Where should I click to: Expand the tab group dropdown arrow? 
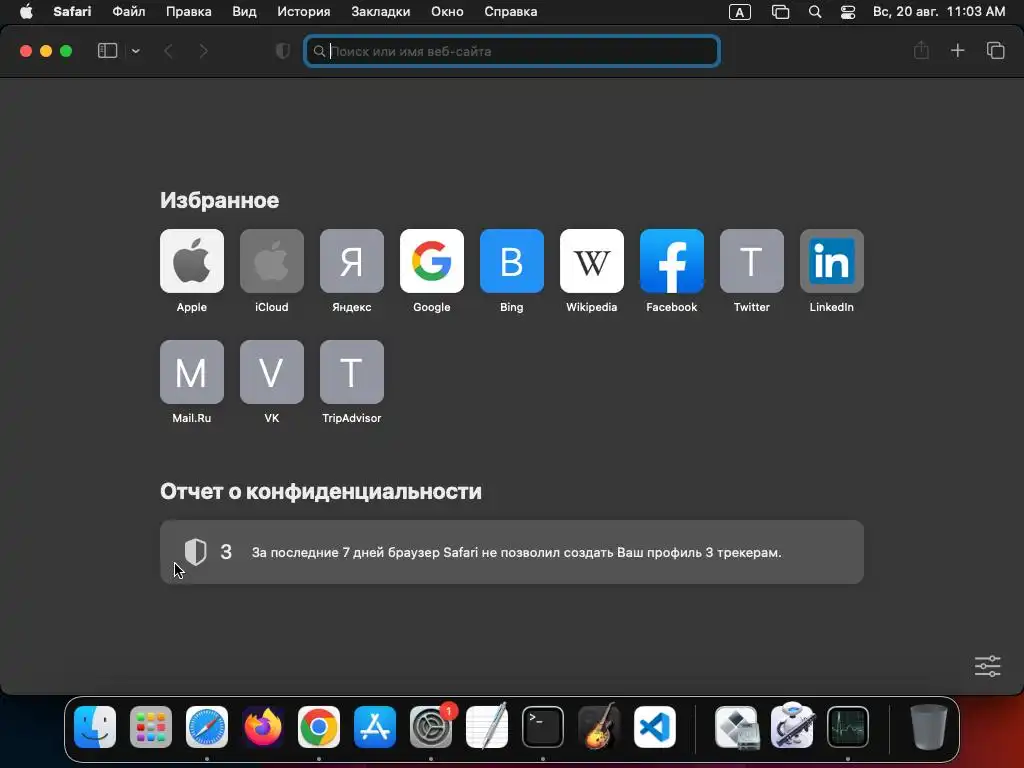pos(135,51)
